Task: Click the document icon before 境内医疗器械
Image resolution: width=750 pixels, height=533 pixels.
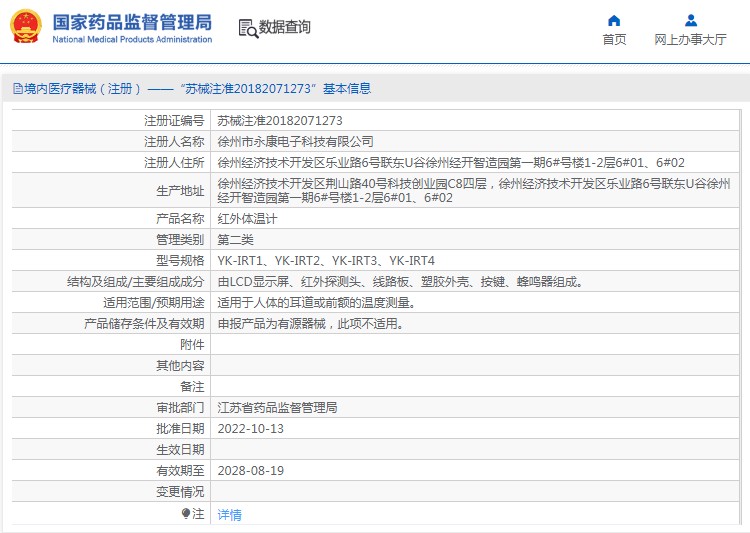Action: (x=18, y=89)
